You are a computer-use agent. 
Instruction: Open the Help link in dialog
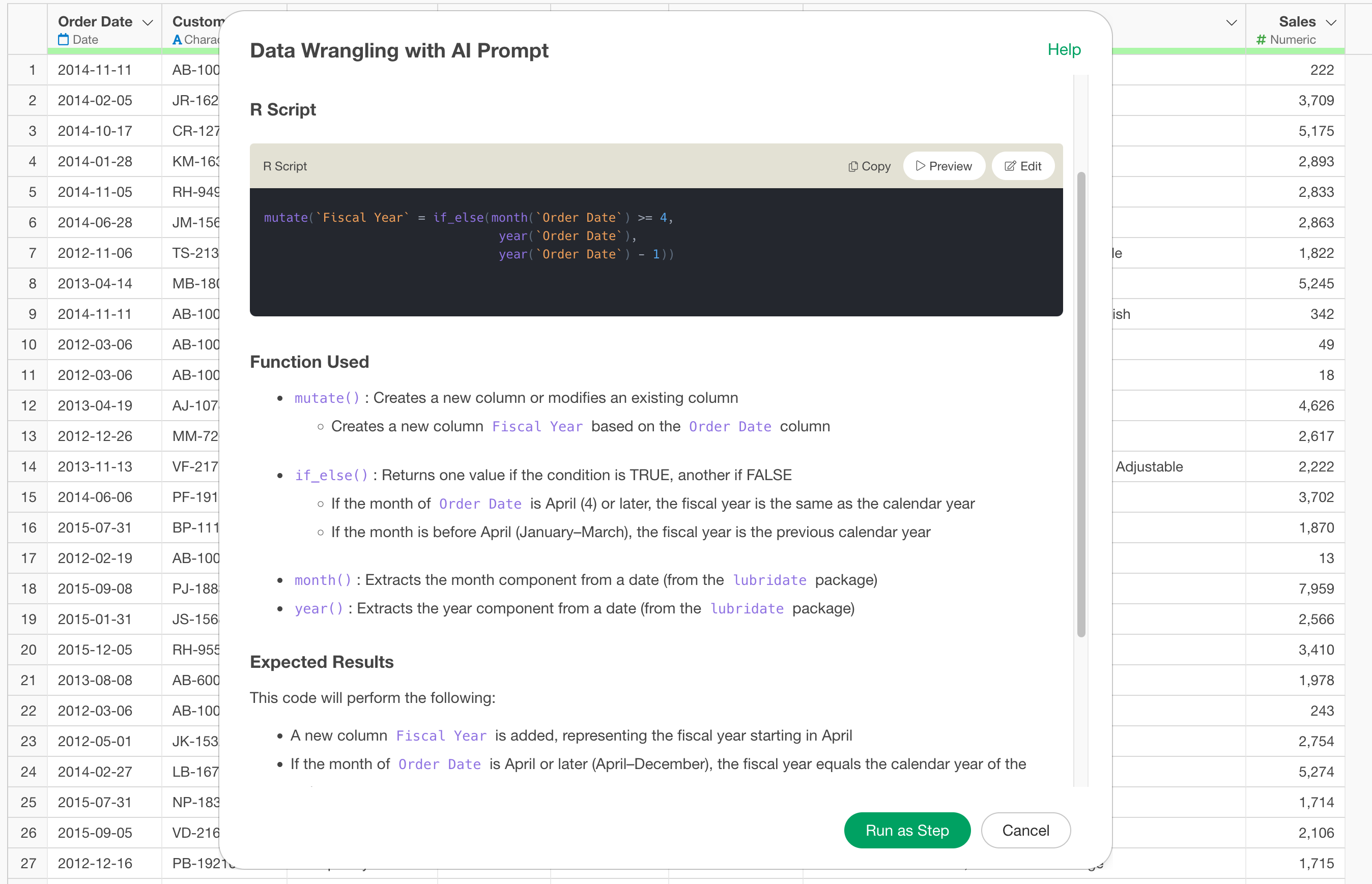(x=1064, y=50)
